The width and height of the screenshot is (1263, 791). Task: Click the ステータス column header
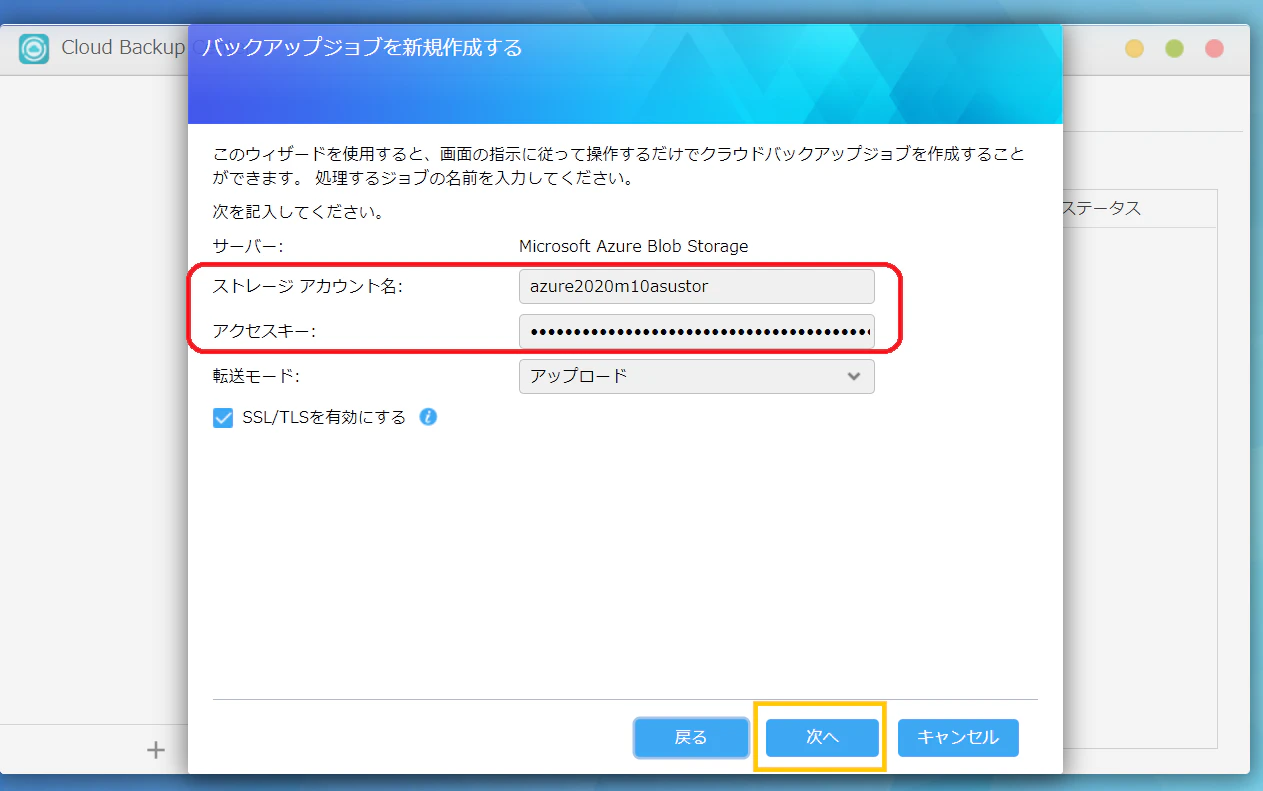coord(1100,209)
